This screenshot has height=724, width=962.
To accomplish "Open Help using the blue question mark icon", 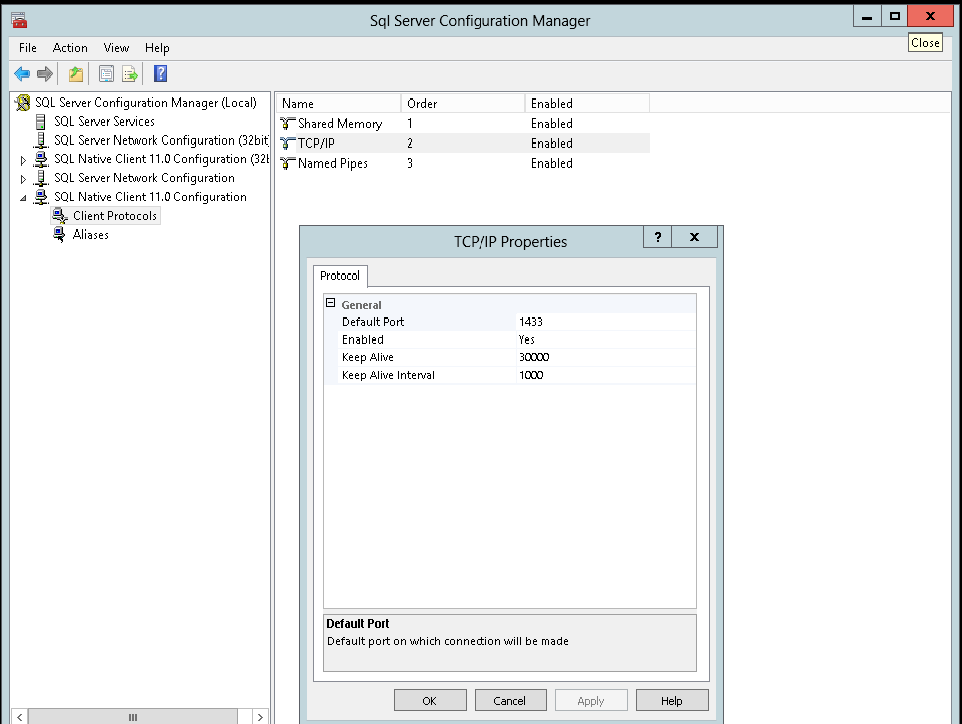I will point(160,73).
